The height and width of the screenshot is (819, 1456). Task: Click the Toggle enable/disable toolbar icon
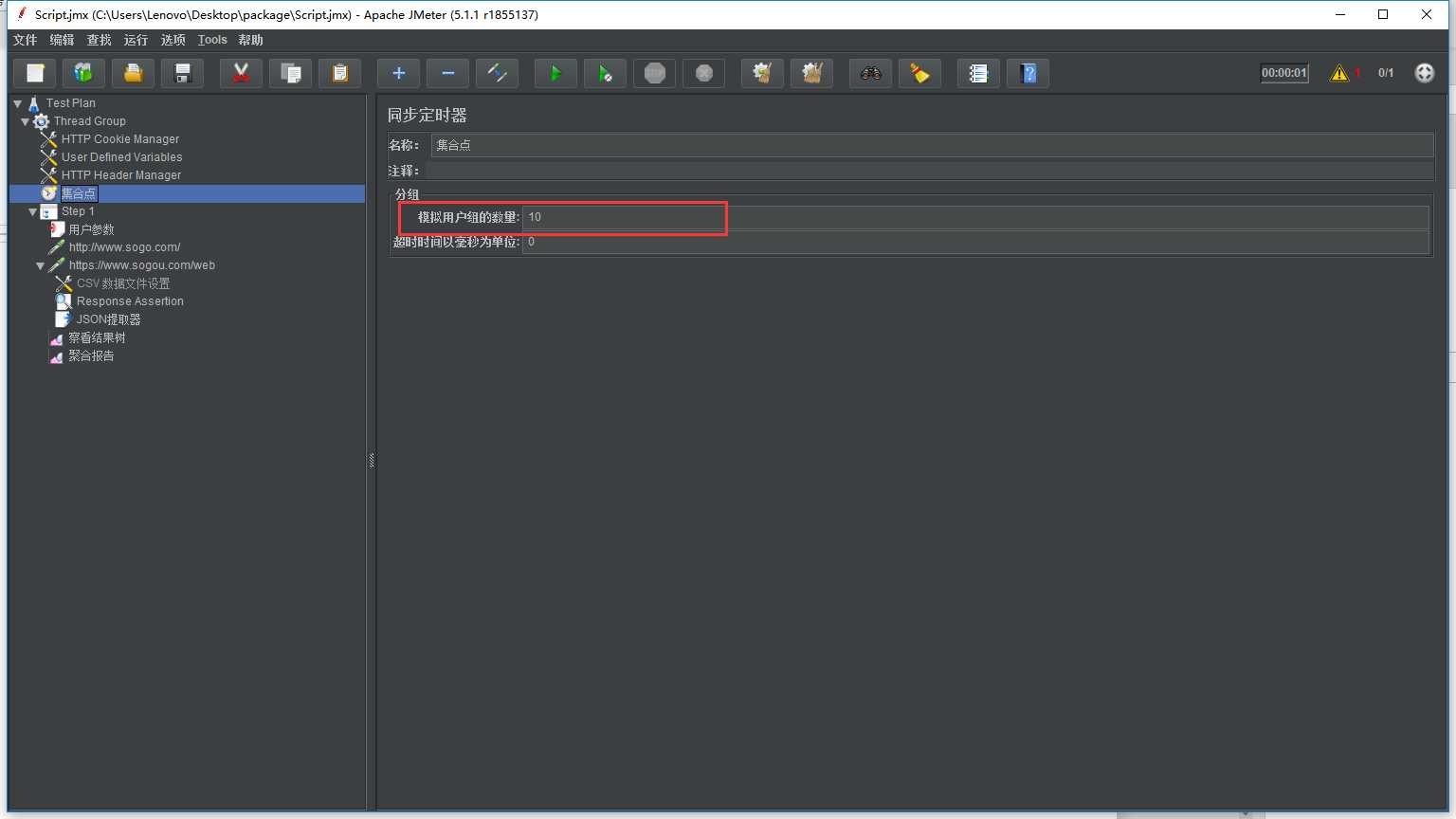(498, 73)
